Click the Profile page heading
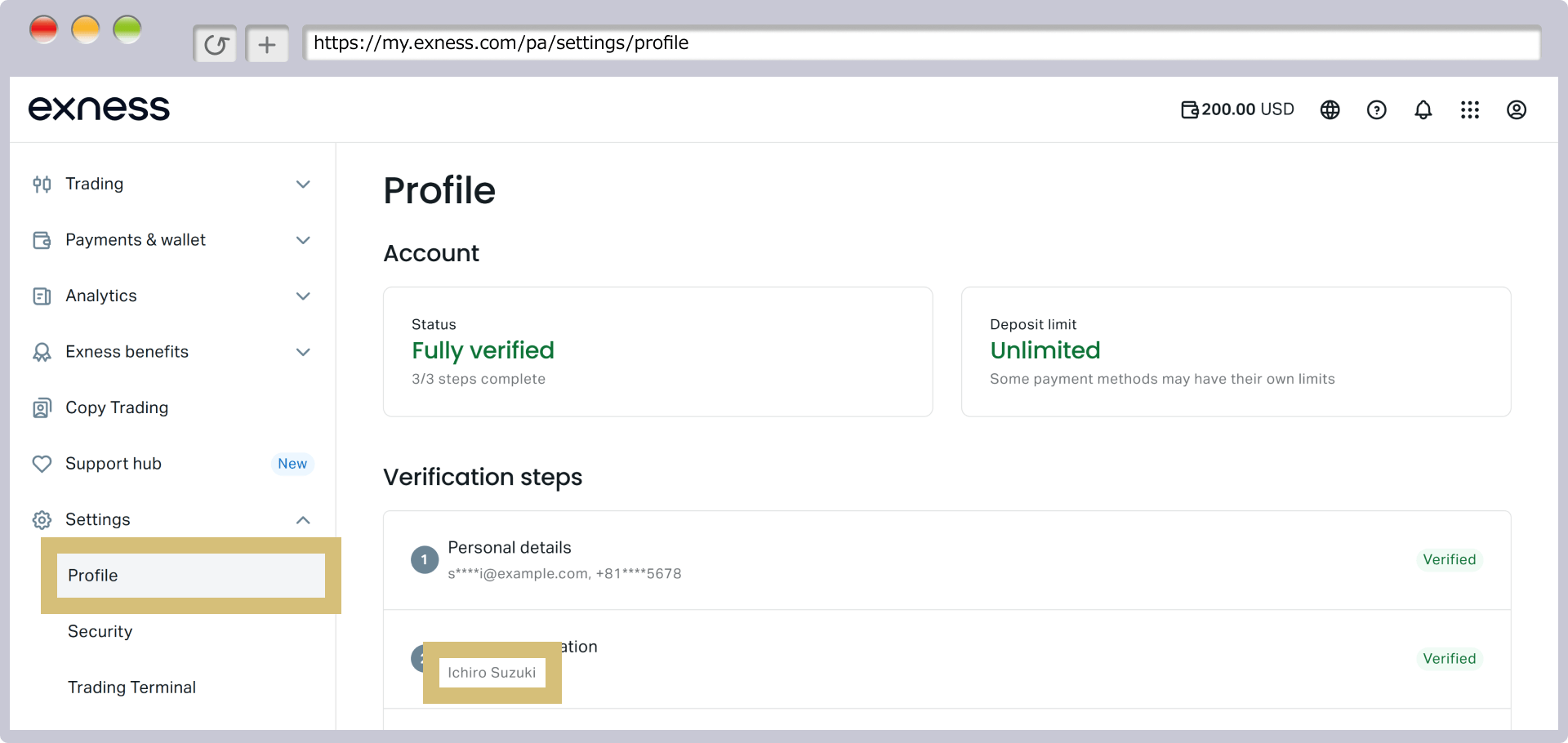The width and height of the screenshot is (1568, 743). 439,191
